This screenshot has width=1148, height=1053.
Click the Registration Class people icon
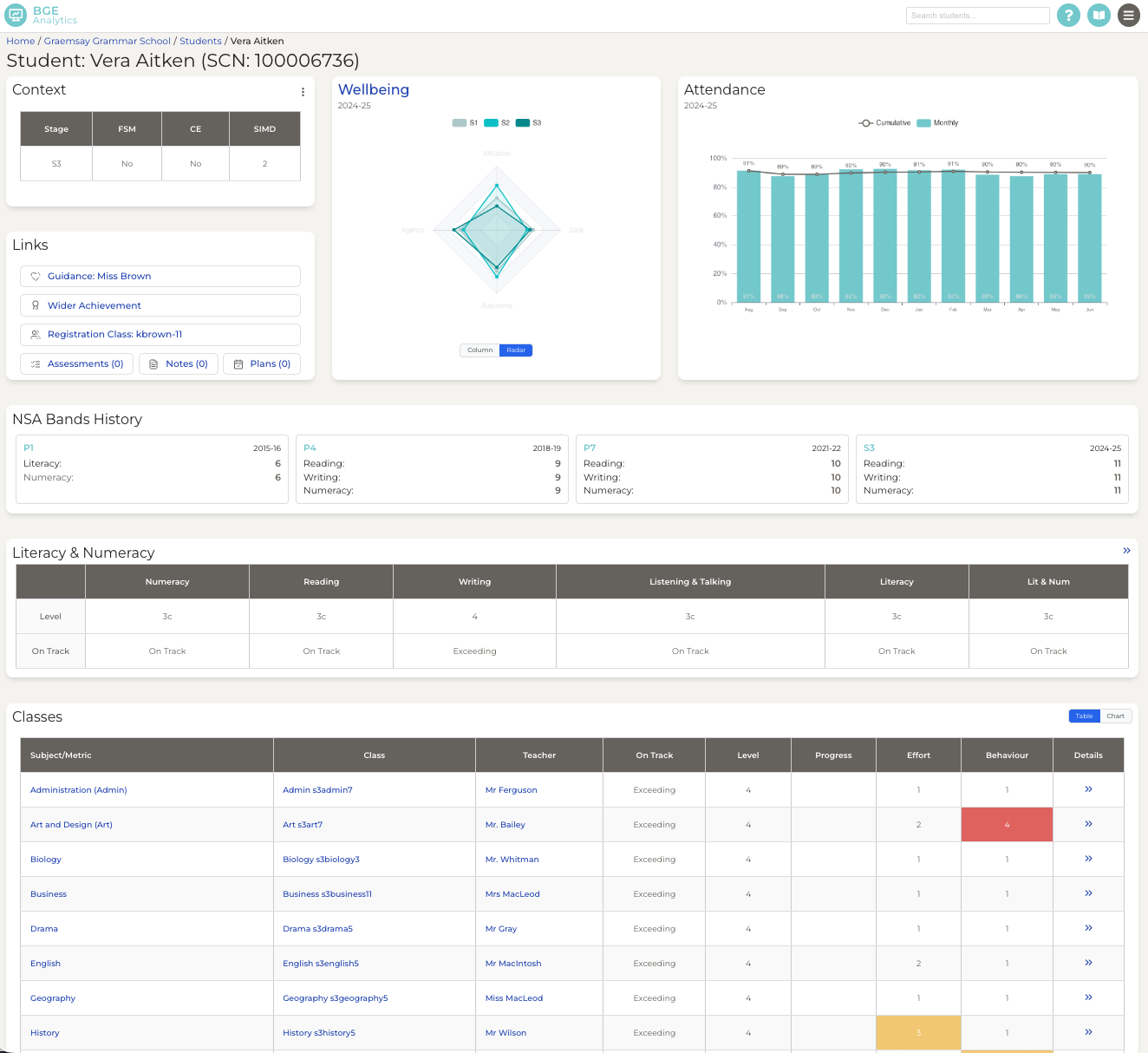click(35, 334)
